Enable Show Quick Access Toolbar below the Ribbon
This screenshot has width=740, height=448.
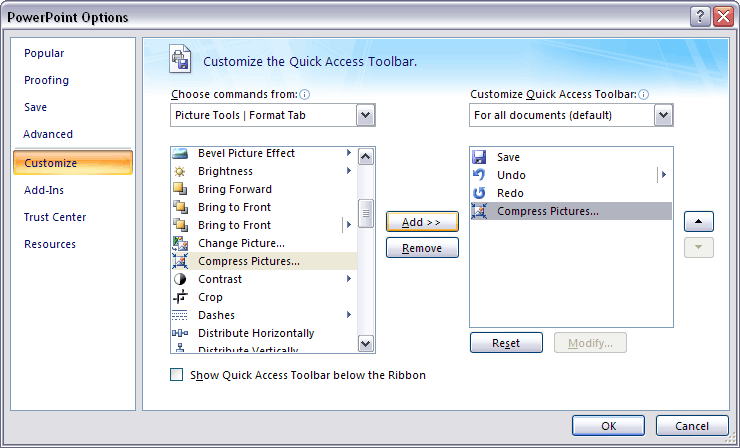pyautogui.click(x=177, y=375)
